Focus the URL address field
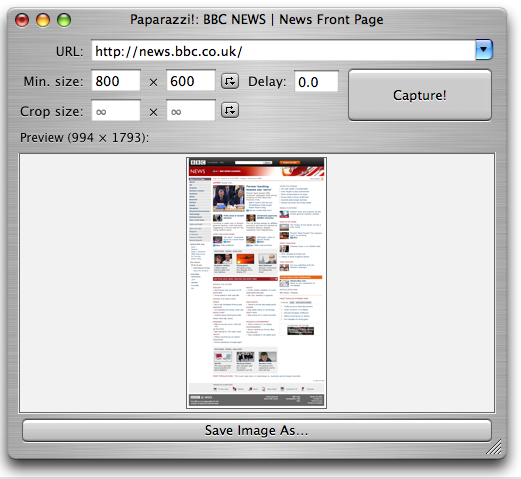 pyautogui.click(x=283, y=51)
